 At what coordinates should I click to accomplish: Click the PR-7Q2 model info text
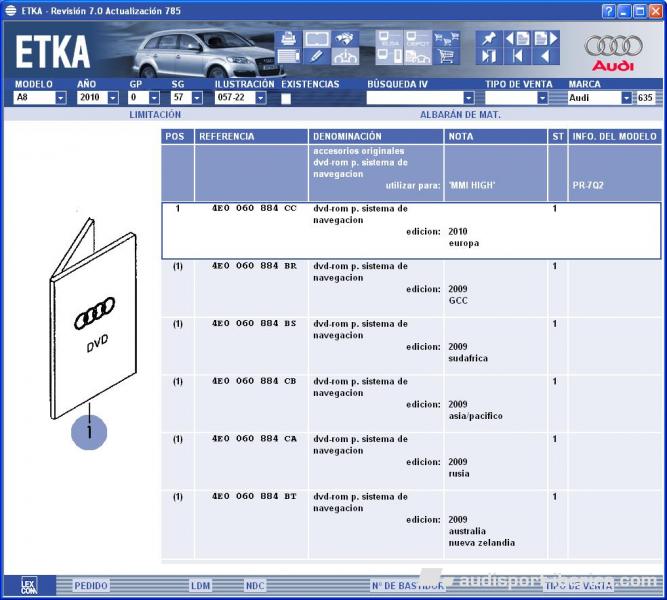[x=588, y=186]
